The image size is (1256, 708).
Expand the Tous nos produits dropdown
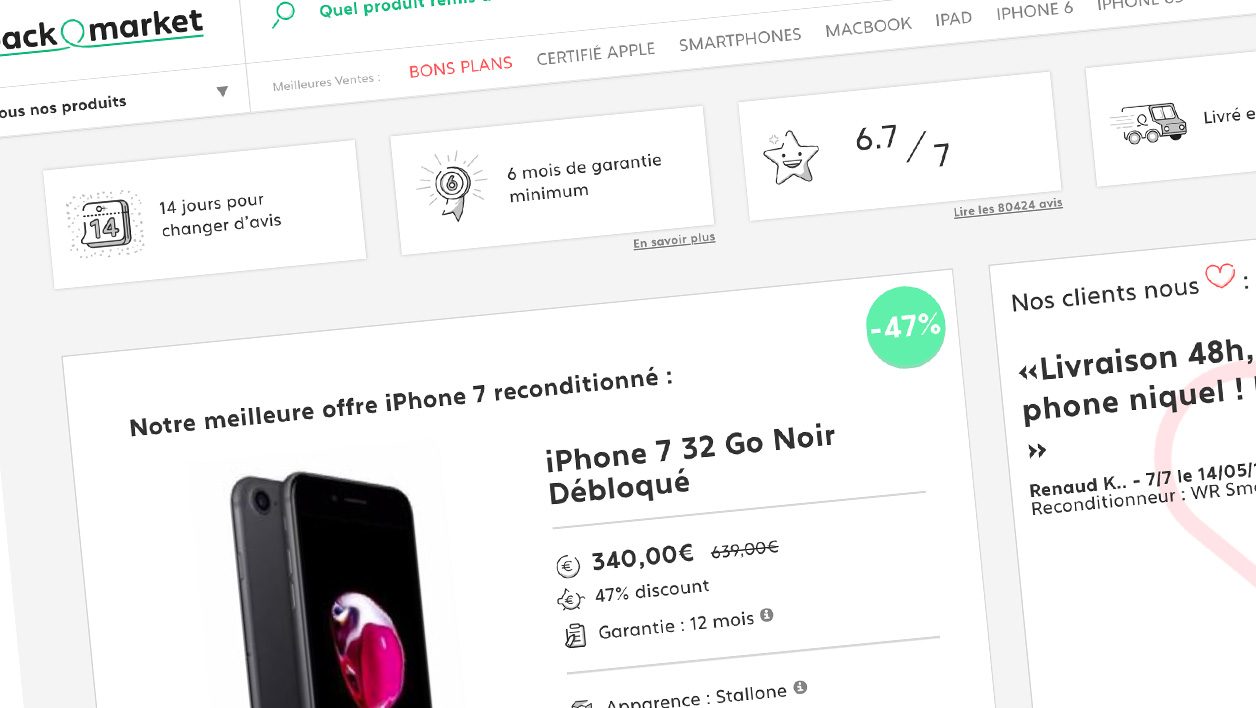[222, 92]
